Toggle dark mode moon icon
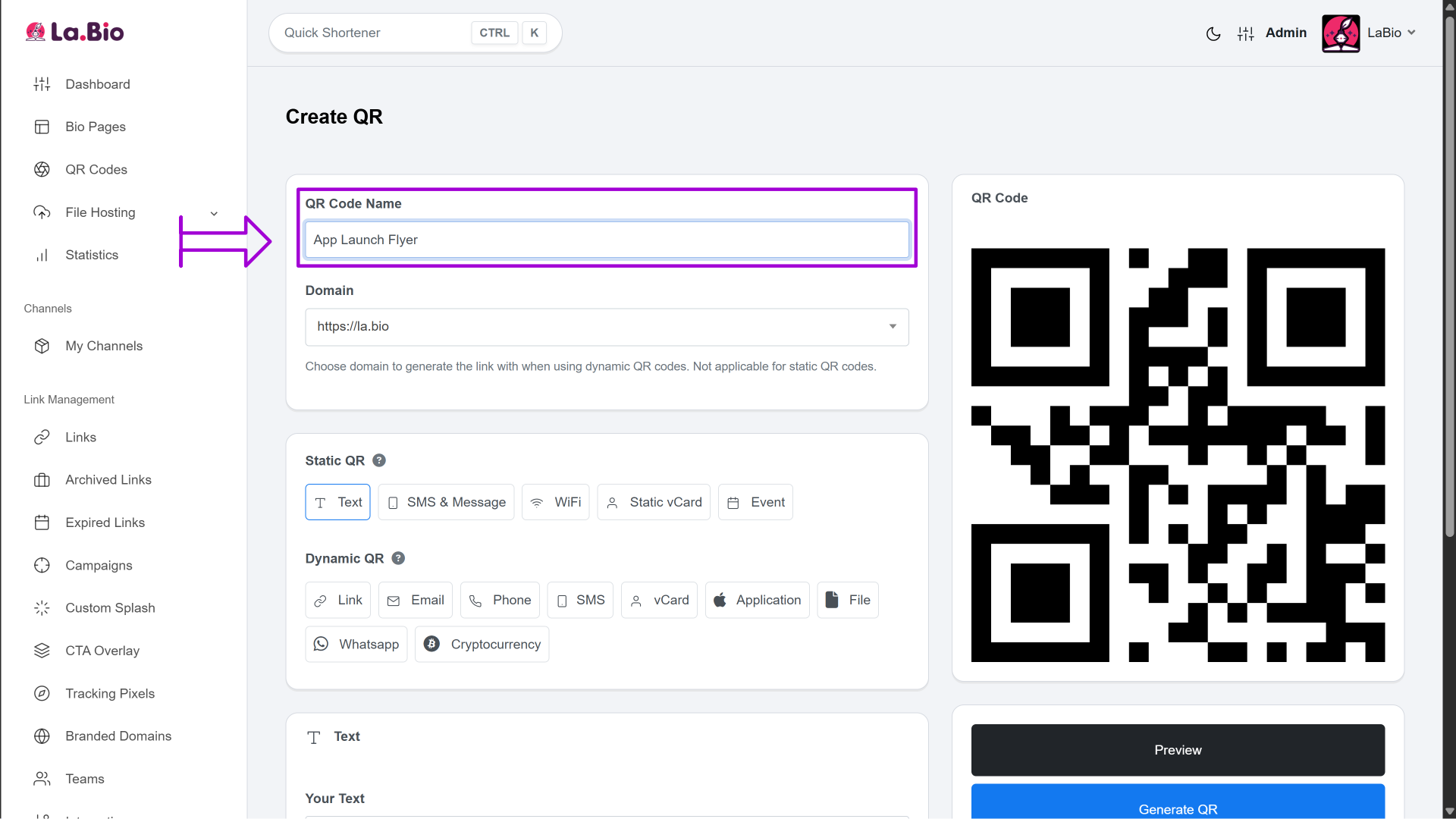This screenshot has width=1456, height=819. click(x=1213, y=33)
